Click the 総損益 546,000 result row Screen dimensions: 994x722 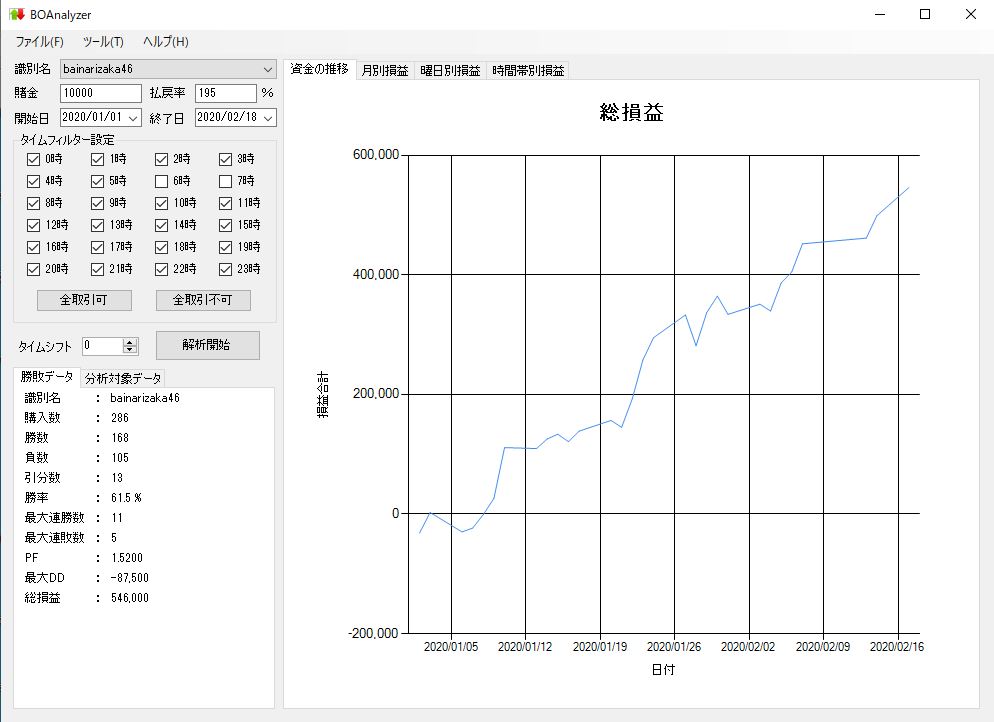click(x=86, y=598)
